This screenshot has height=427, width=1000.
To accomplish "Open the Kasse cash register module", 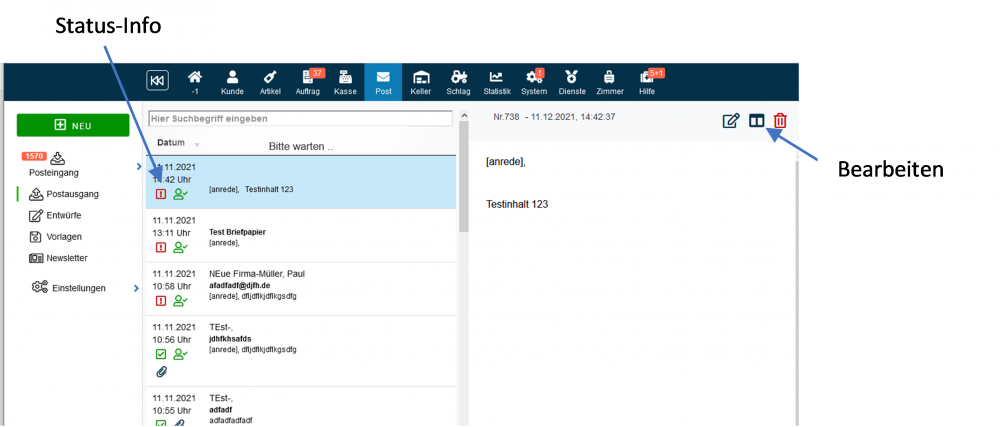I will point(345,82).
